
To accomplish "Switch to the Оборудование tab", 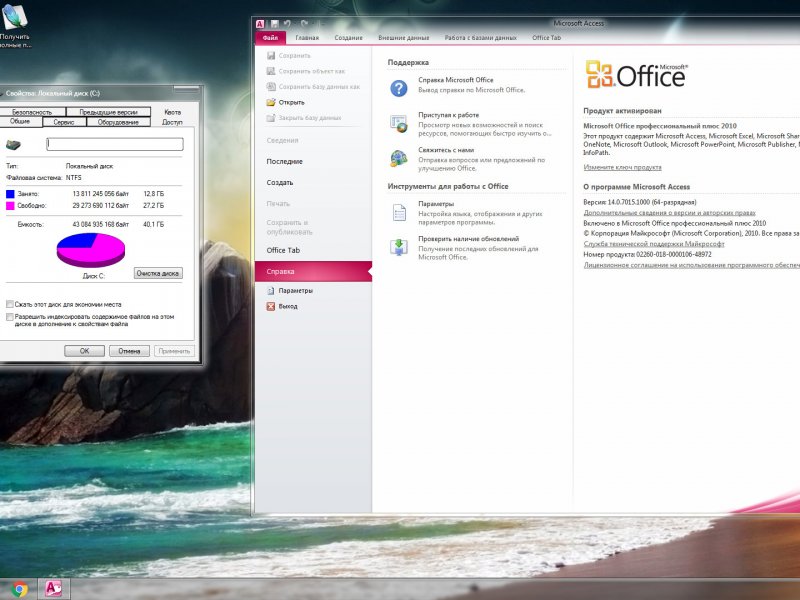I will tap(118, 122).
